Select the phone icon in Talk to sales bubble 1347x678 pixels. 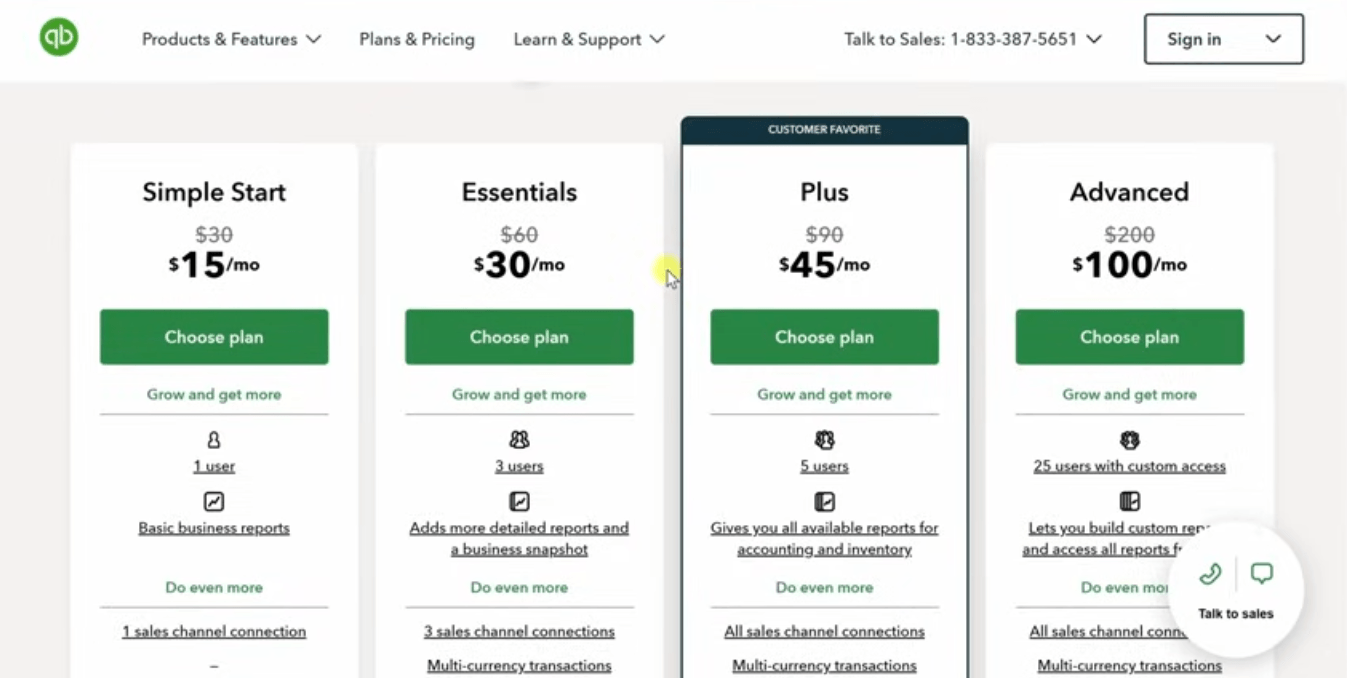click(x=1209, y=574)
